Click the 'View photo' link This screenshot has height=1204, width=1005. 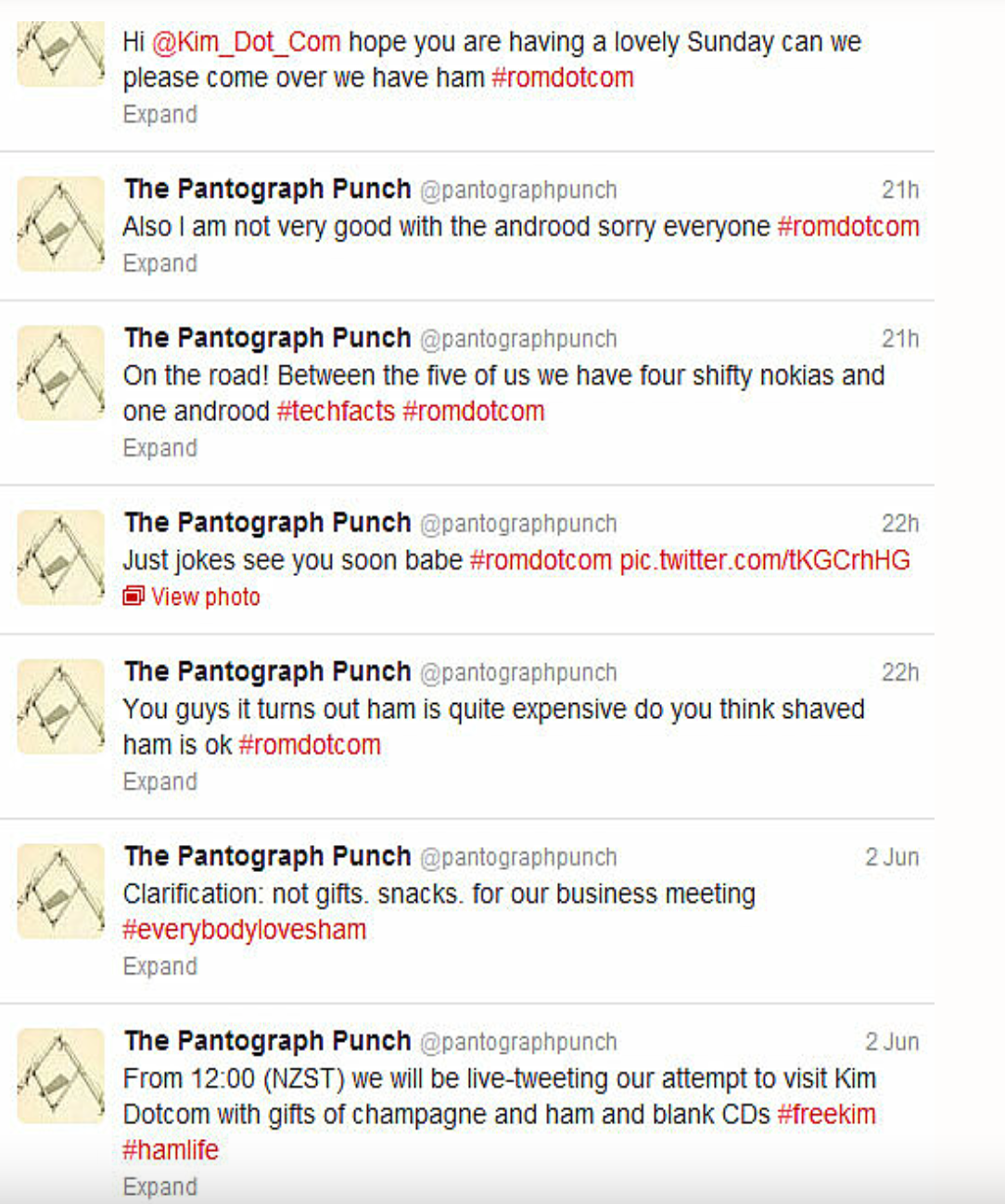pyautogui.click(x=206, y=597)
